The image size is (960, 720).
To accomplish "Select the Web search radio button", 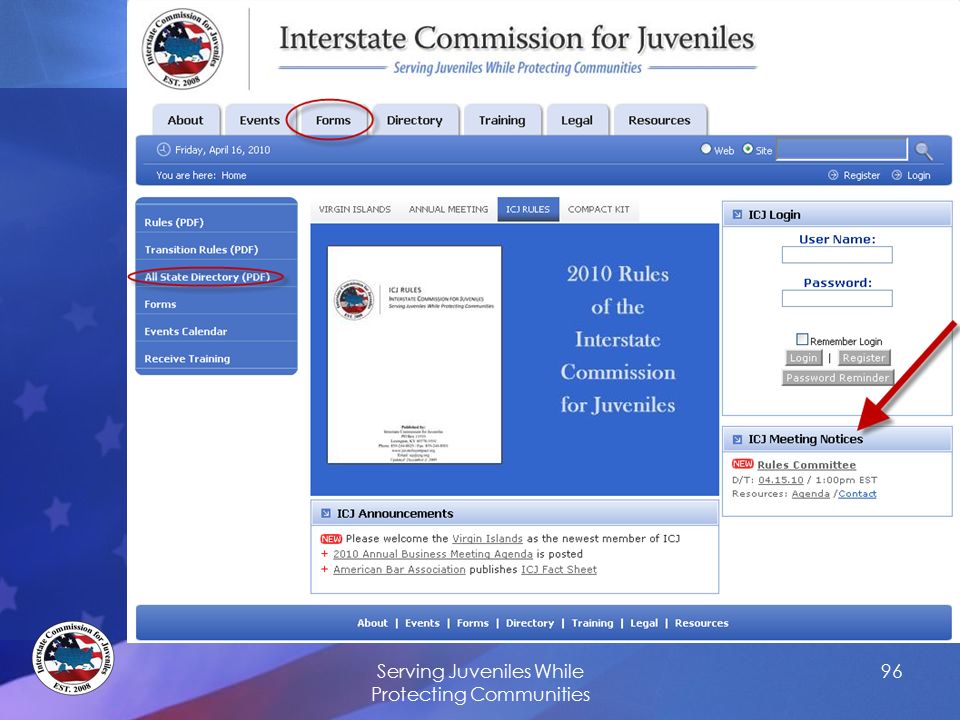I will (706, 149).
